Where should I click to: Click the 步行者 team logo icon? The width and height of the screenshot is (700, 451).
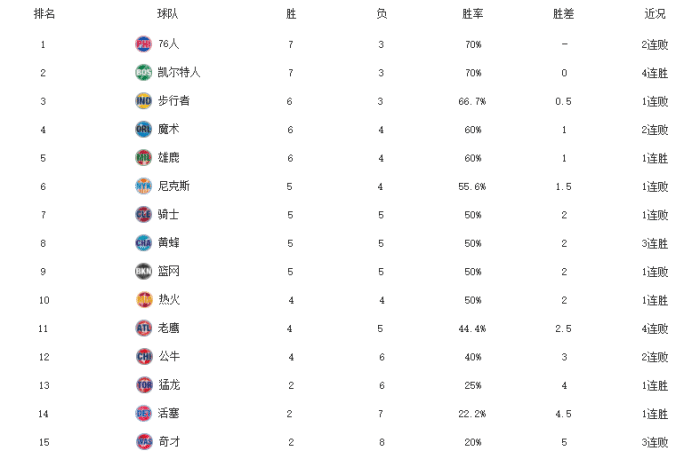(143, 101)
